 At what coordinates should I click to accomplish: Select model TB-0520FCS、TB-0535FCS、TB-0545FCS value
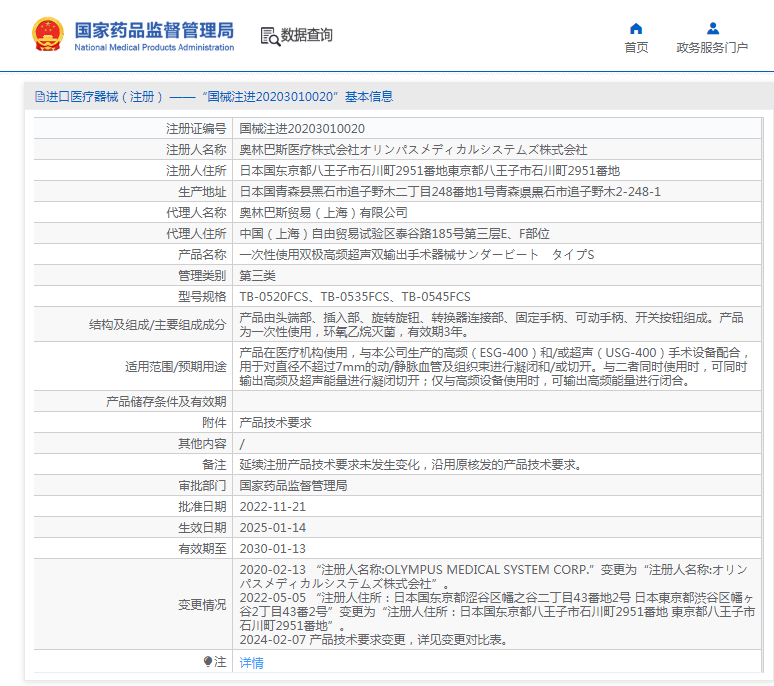tap(355, 297)
